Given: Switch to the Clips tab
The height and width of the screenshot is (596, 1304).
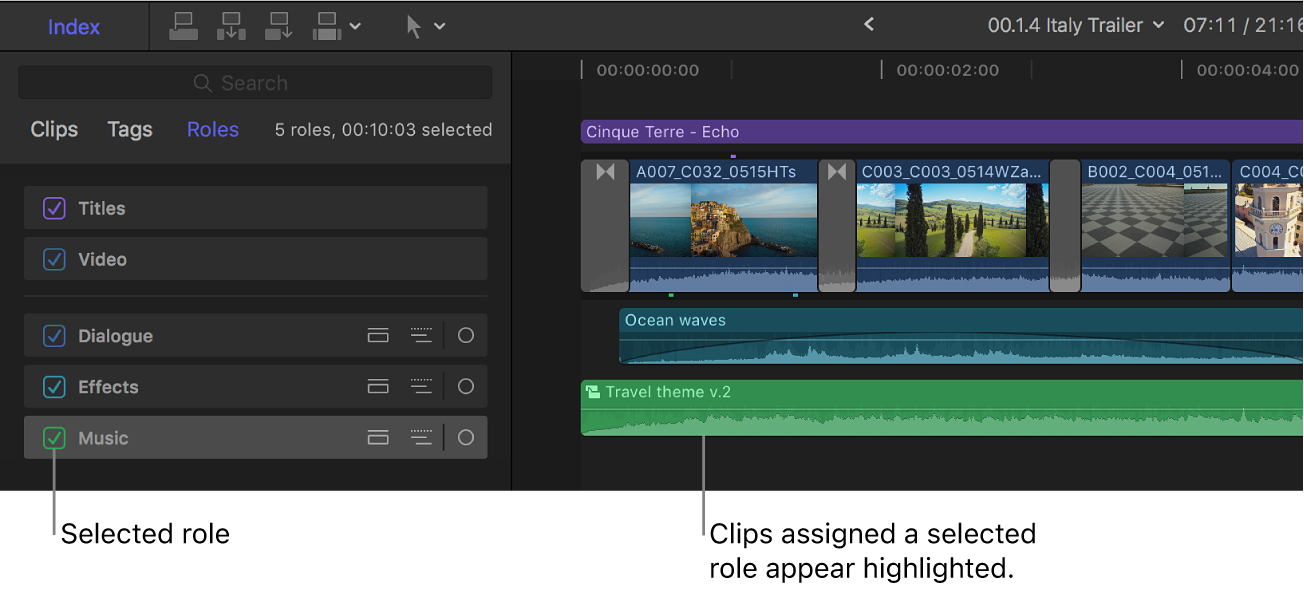Looking at the screenshot, I should [53, 129].
